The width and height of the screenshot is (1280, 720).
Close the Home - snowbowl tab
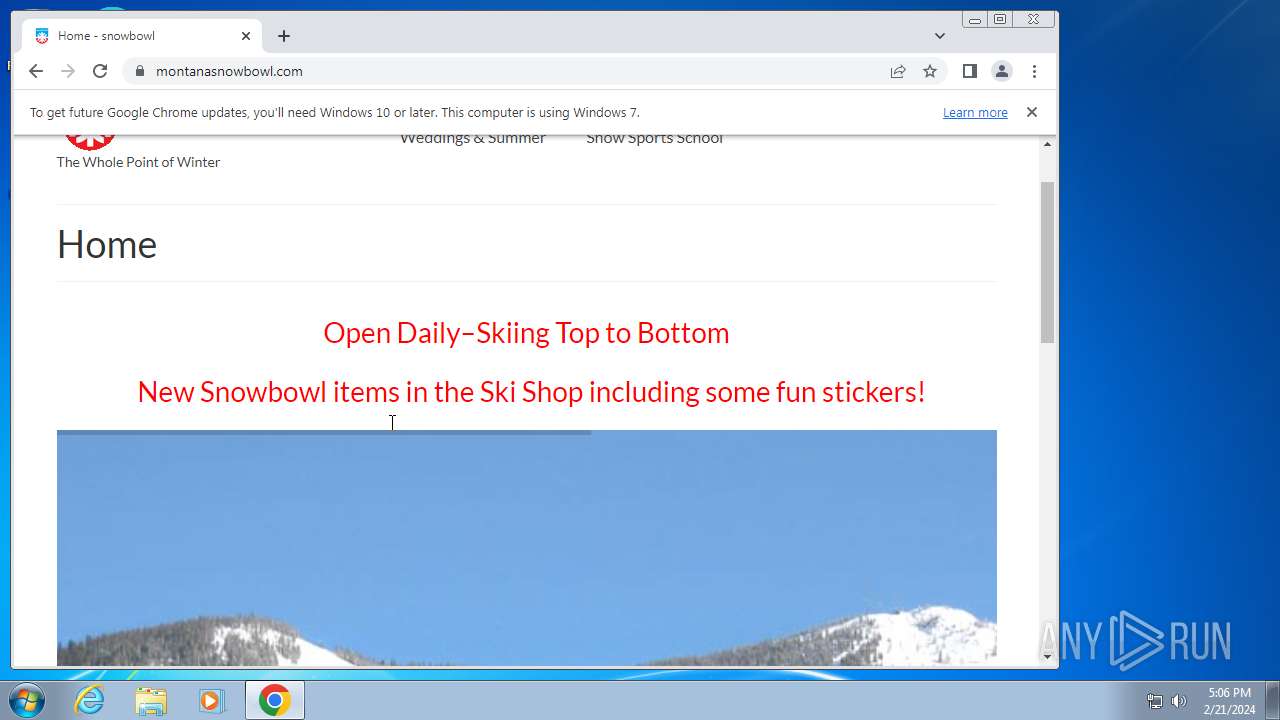pyautogui.click(x=246, y=36)
